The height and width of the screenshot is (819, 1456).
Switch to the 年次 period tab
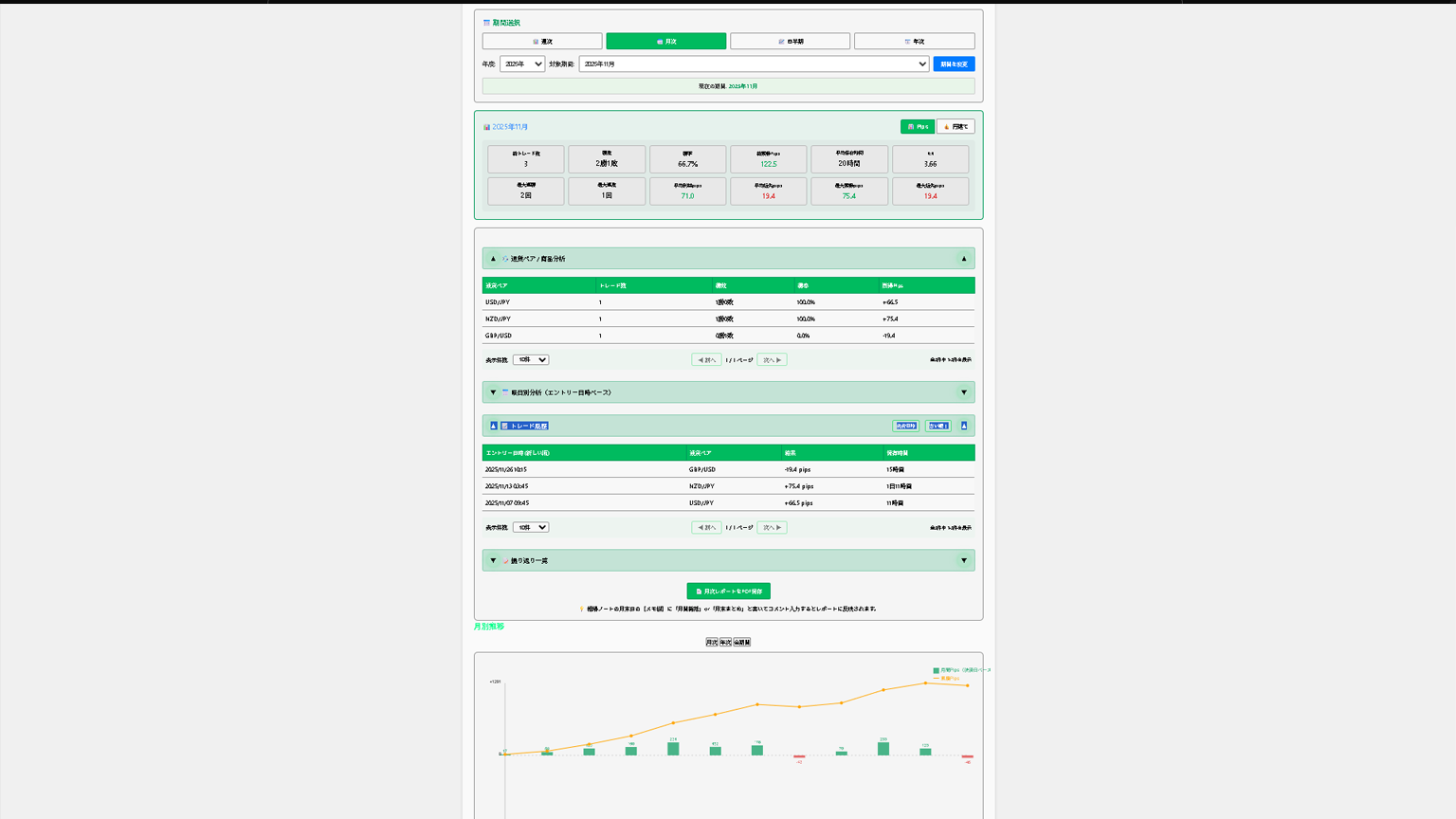(x=914, y=42)
